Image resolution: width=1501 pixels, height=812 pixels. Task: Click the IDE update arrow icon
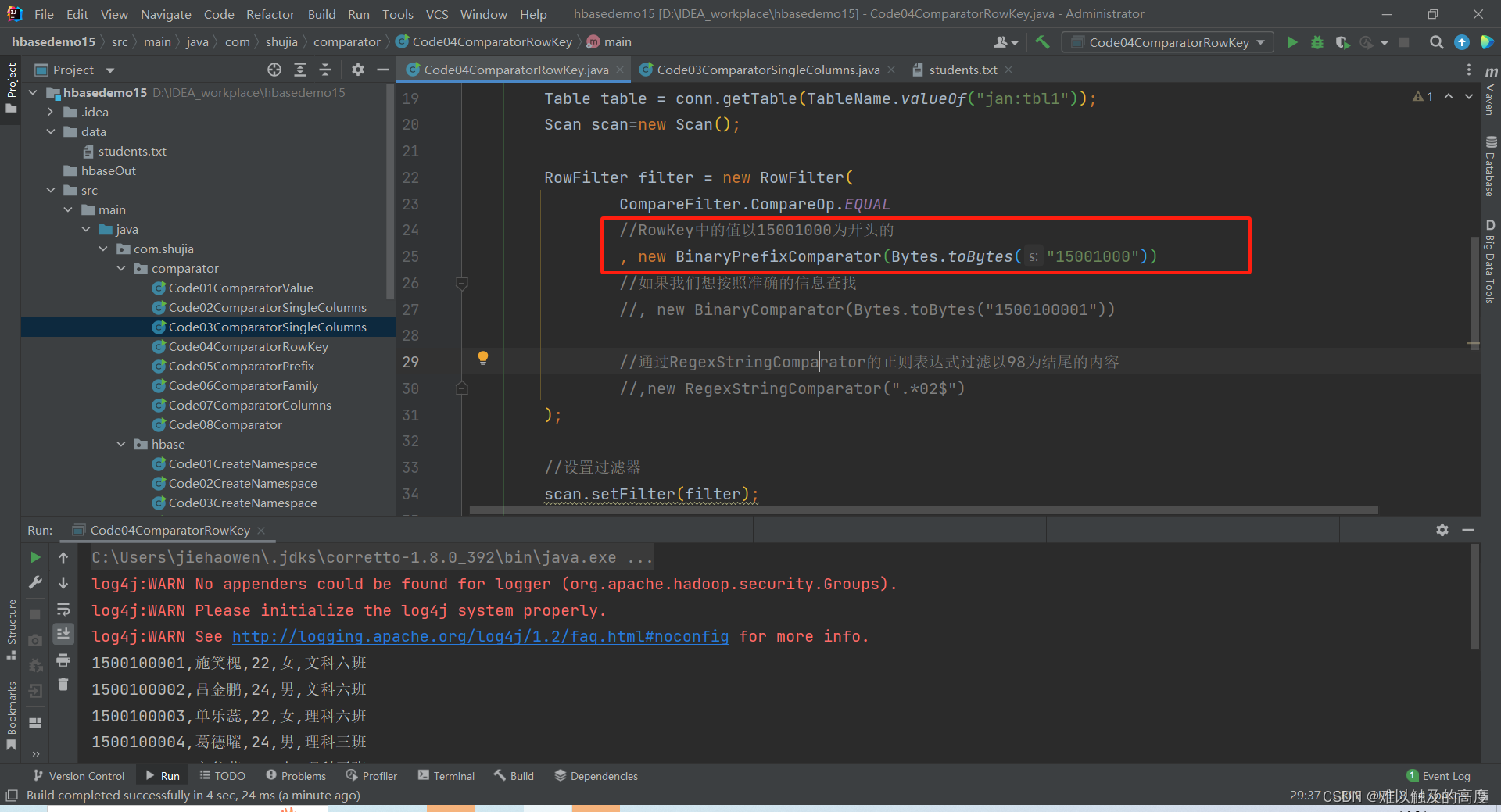[x=1461, y=42]
